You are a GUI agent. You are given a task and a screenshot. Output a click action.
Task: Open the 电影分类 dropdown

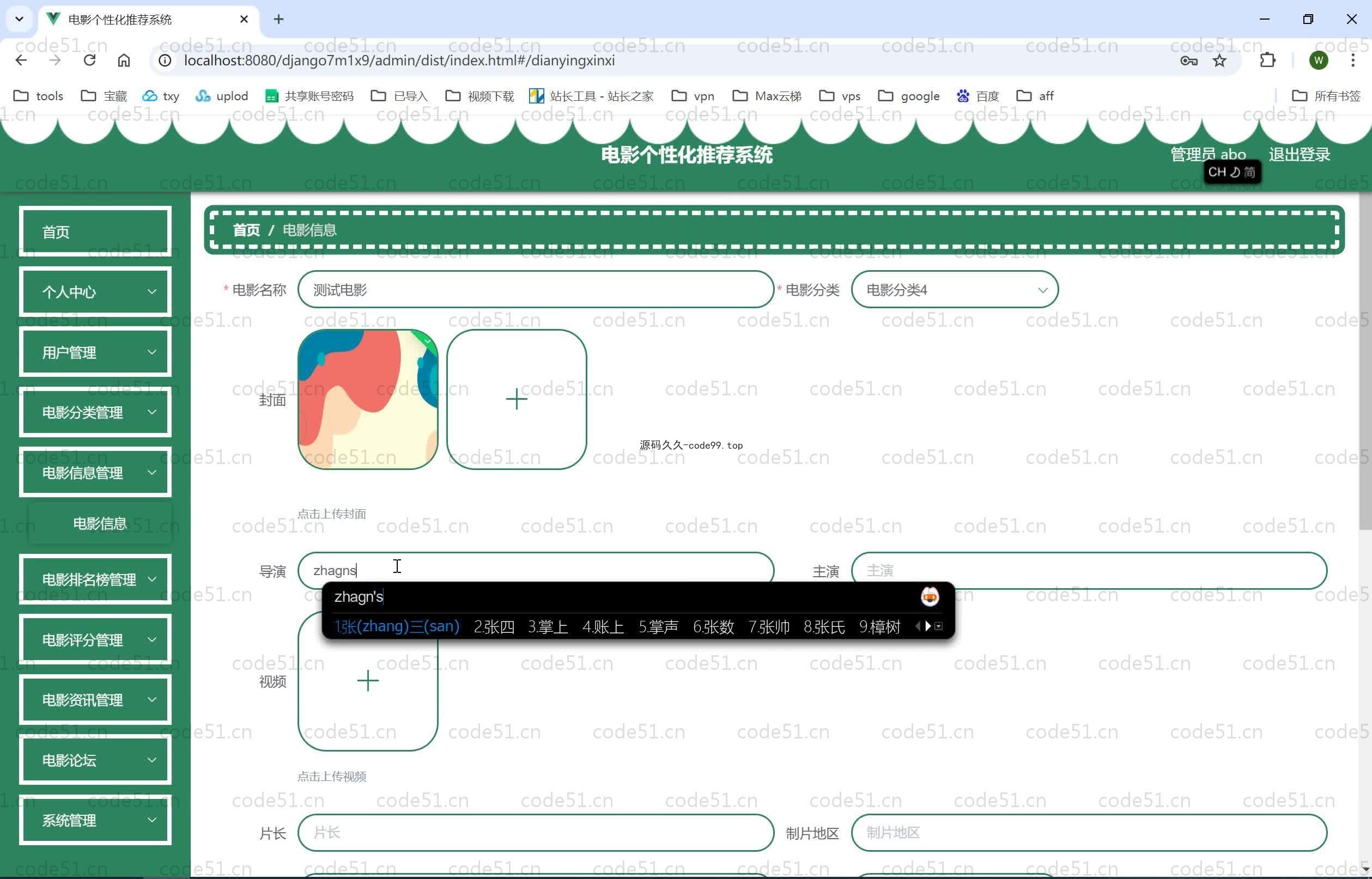click(954, 289)
